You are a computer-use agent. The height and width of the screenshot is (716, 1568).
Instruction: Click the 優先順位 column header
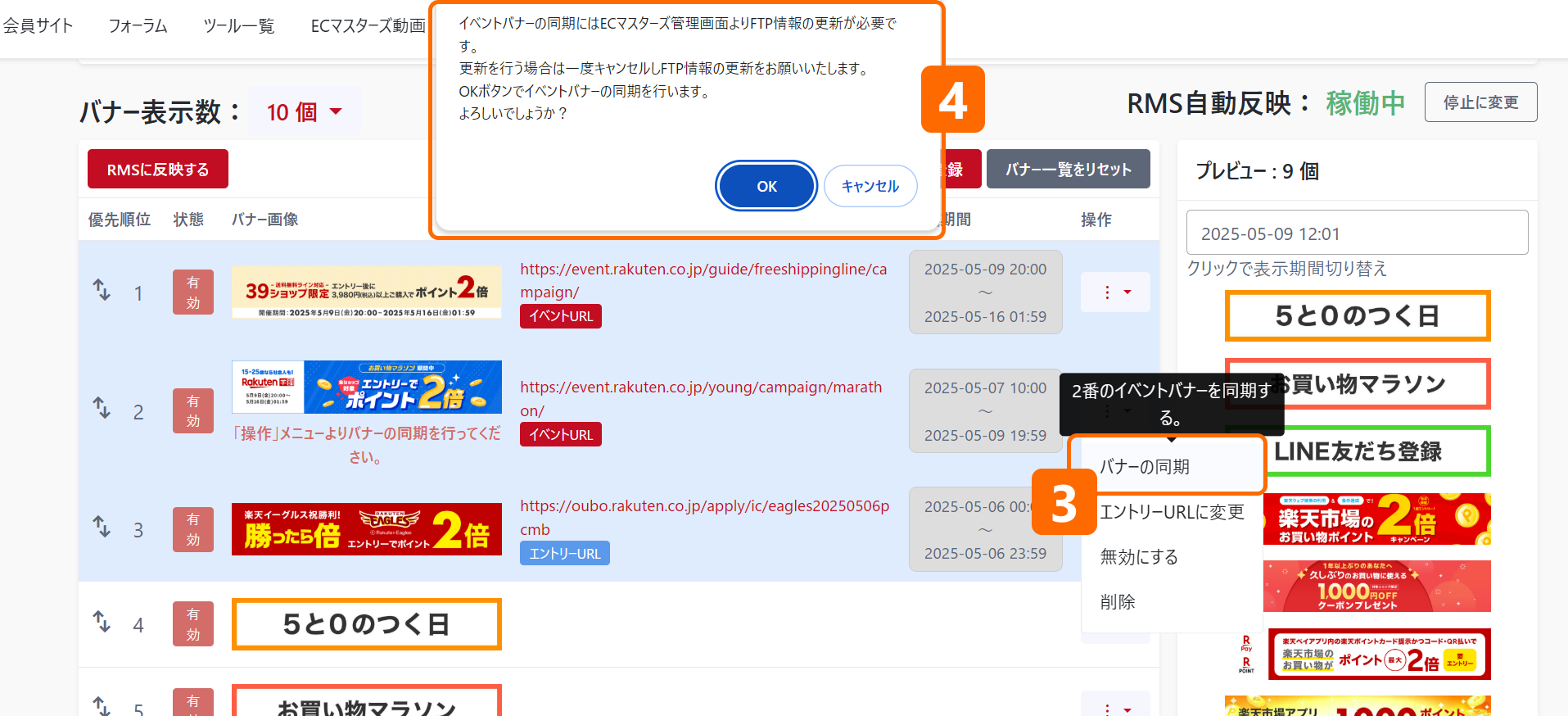pos(120,220)
